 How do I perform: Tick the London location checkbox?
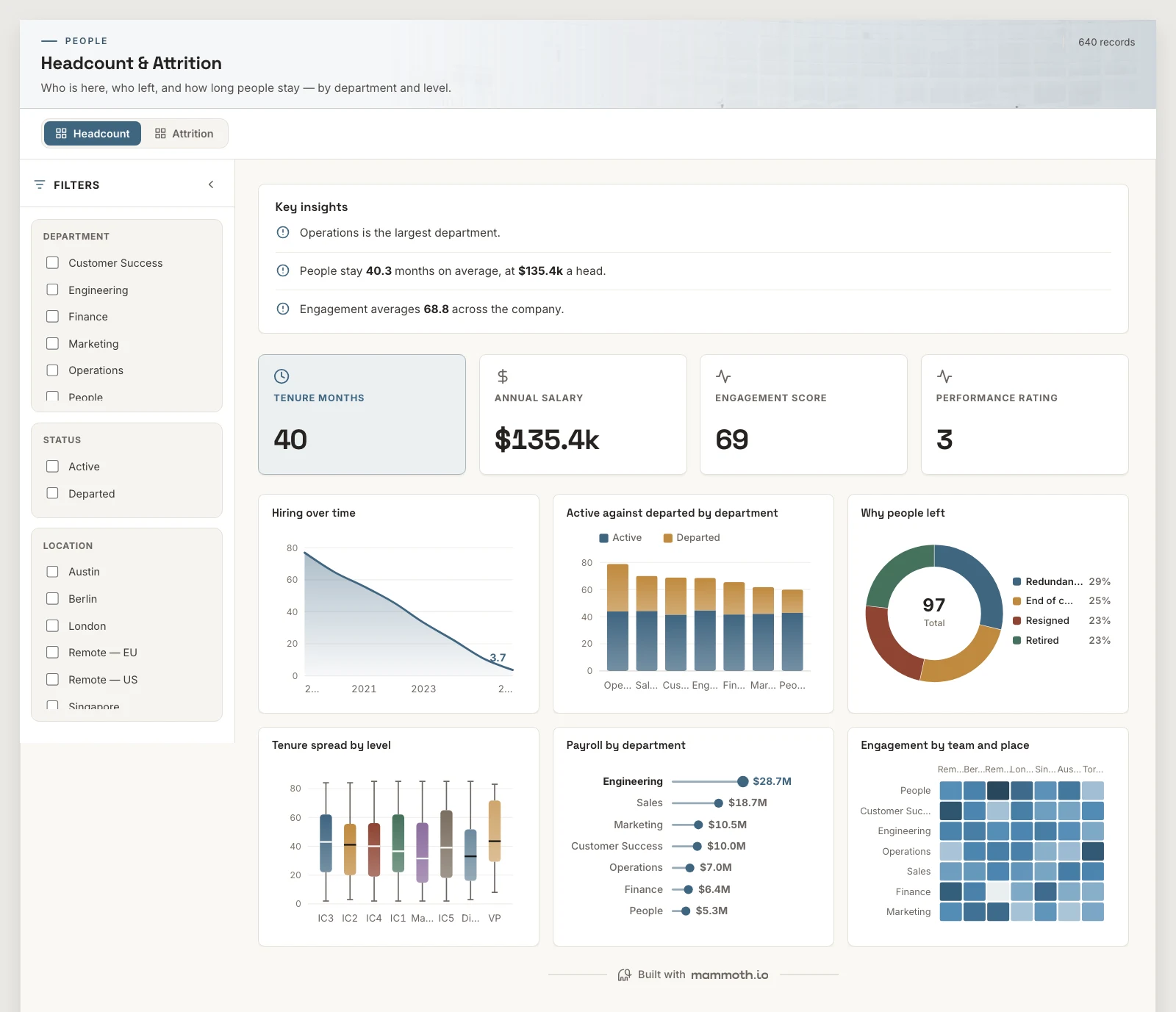click(52, 625)
